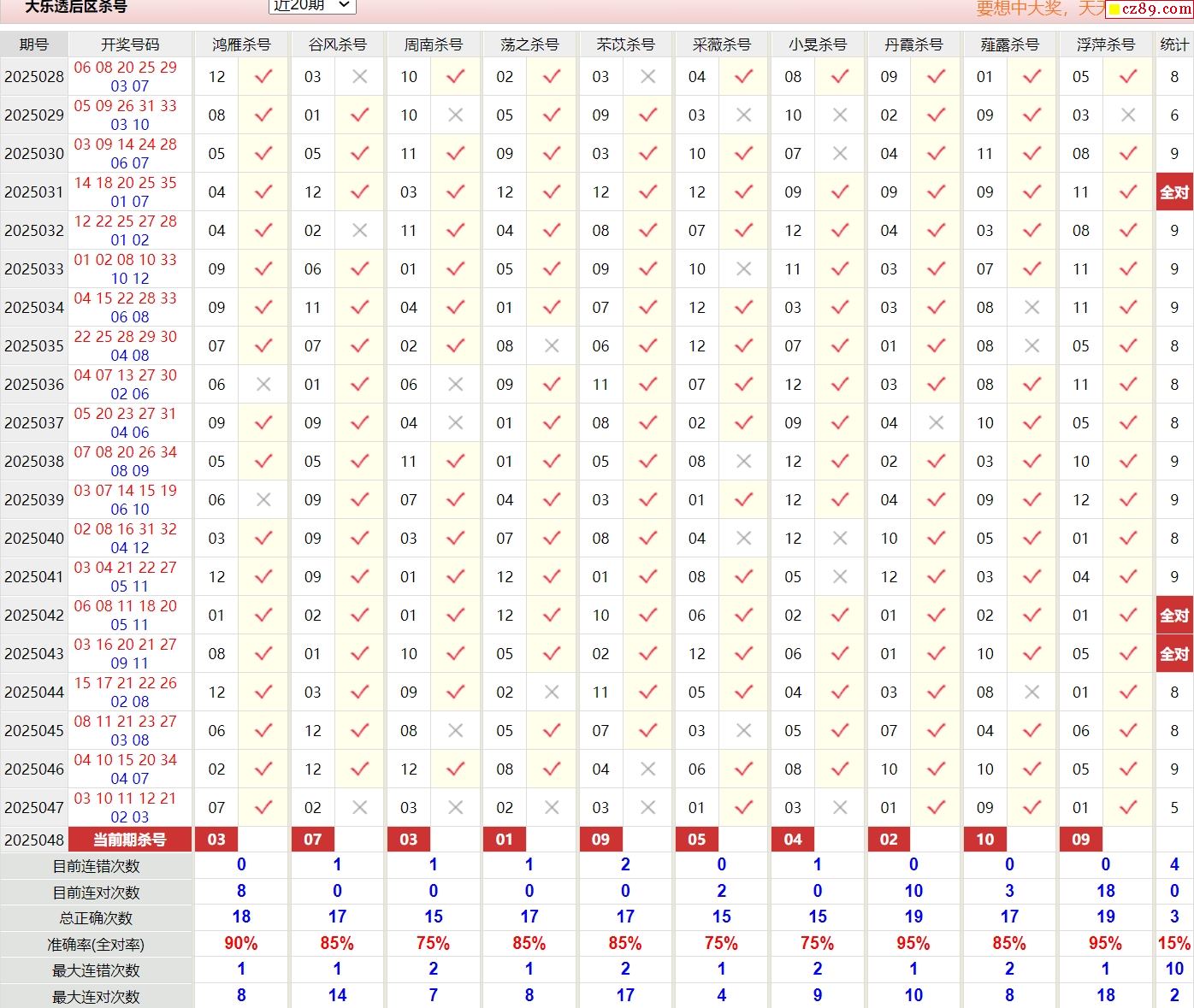
Task: Click the X mark for 小旻杀号 in row 2025030
Action: [840, 153]
